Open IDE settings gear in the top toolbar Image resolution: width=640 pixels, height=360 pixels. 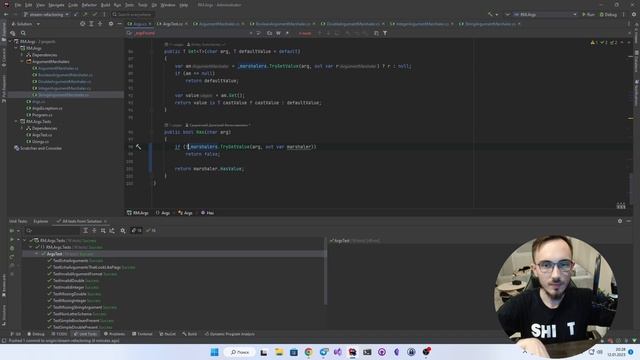pos(634,14)
